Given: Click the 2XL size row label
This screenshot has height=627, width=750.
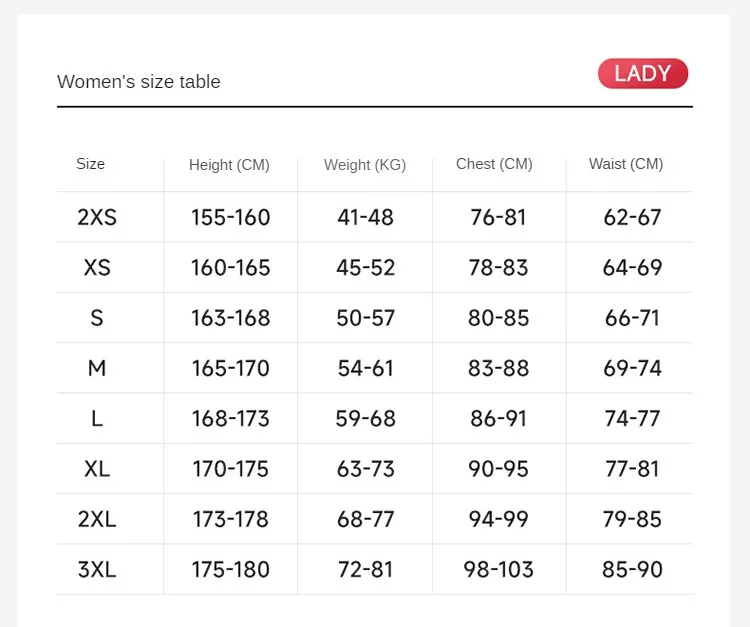Looking at the screenshot, I should click(x=97, y=519).
